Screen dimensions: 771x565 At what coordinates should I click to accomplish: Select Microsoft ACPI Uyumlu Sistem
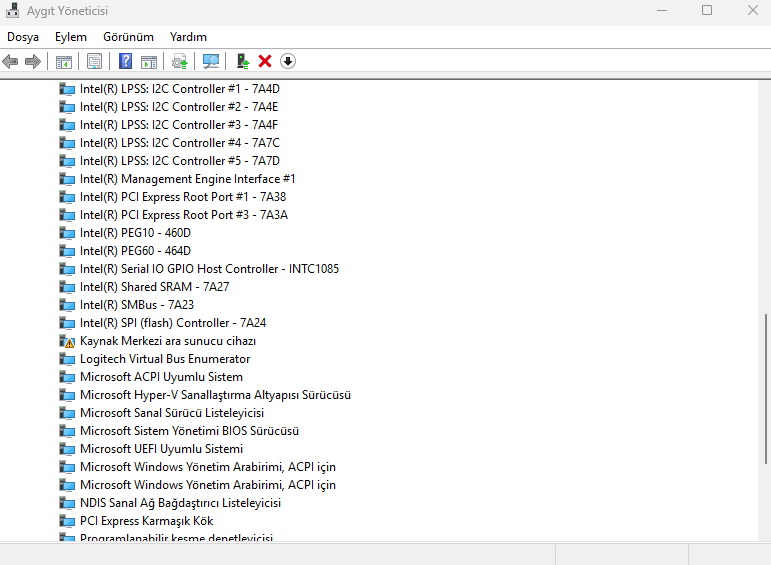[x=161, y=377]
